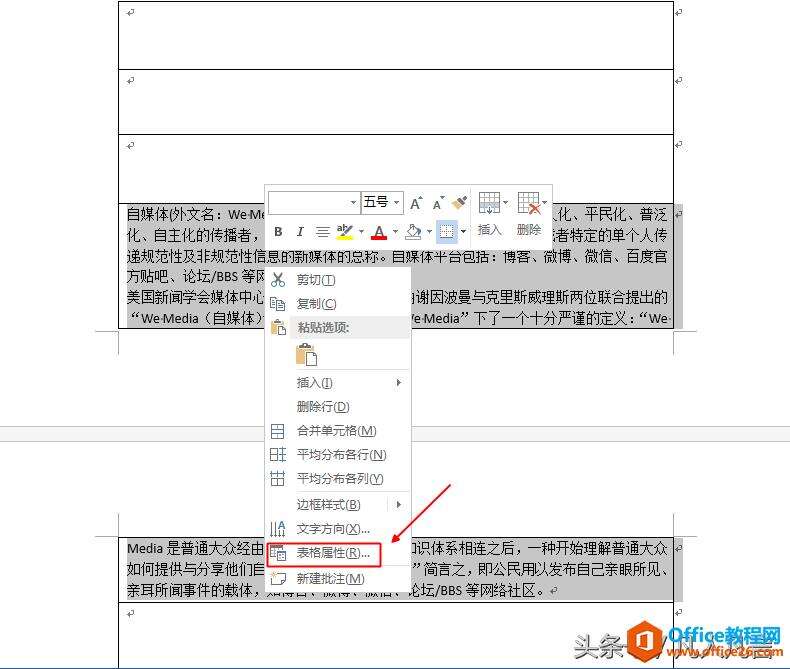Image resolution: width=790 pixels, height=669 pixels.
Task: Click the distribute rows icon
Action: click(278, 455)
